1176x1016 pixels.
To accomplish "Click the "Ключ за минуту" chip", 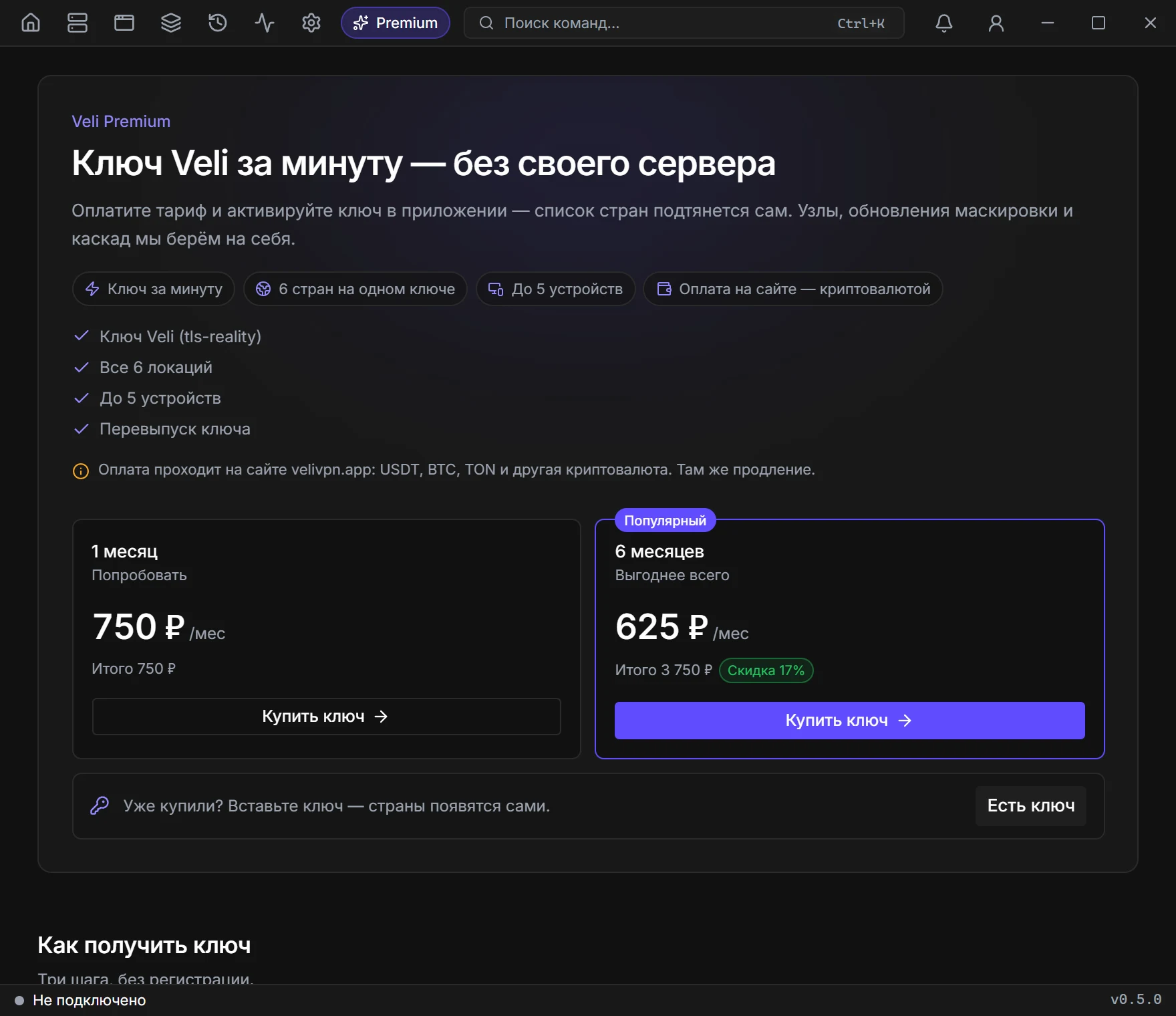I will [x=154, y=289].
